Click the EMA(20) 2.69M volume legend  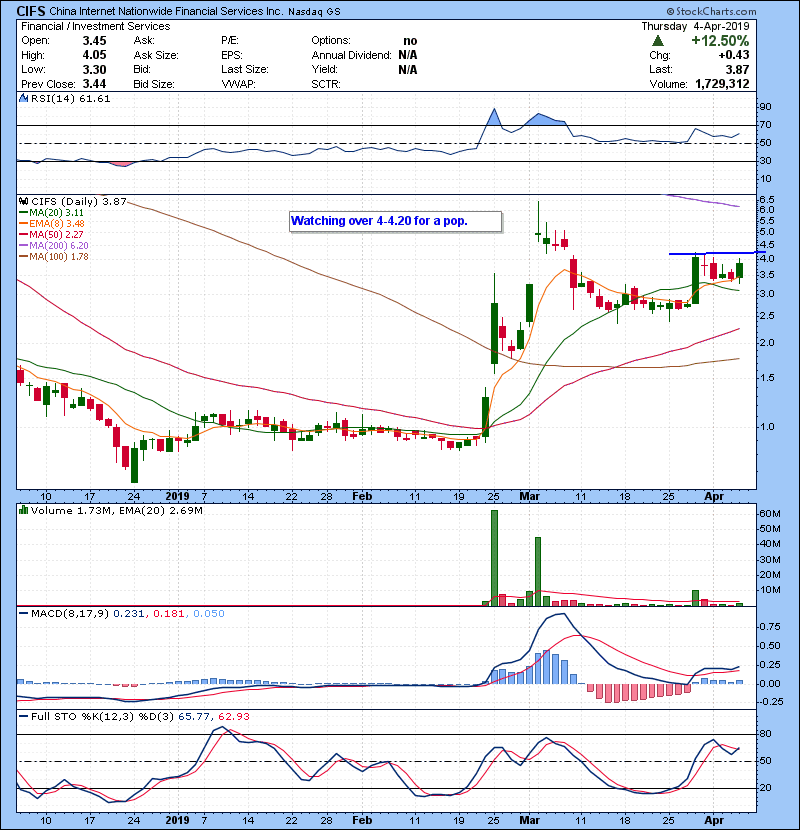(x=161, y=511)
